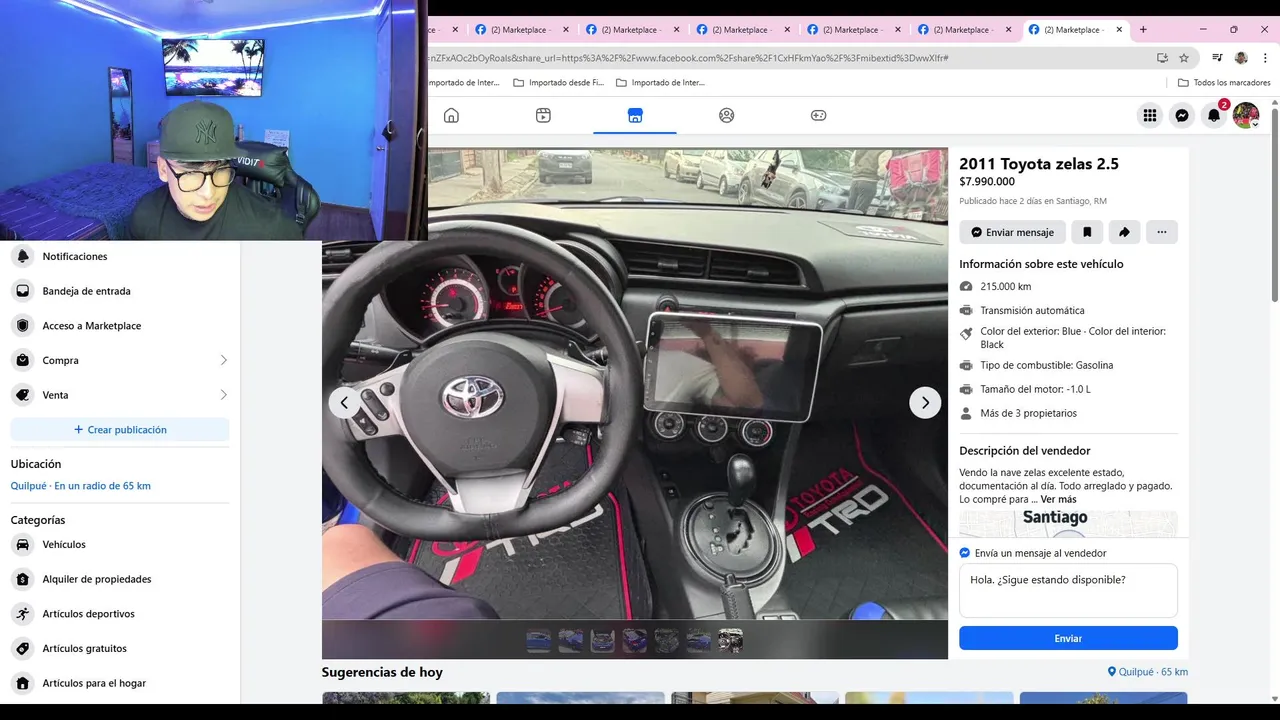This screenshot has width=1280, height=720.
Task: Click the Sugerencias de hoy heading
Action: tap(382, 672)
